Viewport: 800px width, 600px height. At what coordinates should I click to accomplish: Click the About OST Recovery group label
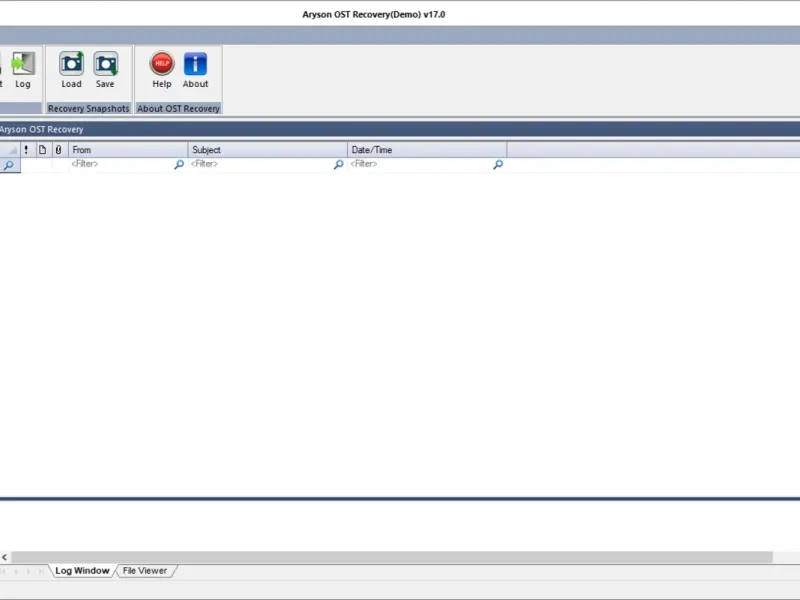[x=179, y=109]
